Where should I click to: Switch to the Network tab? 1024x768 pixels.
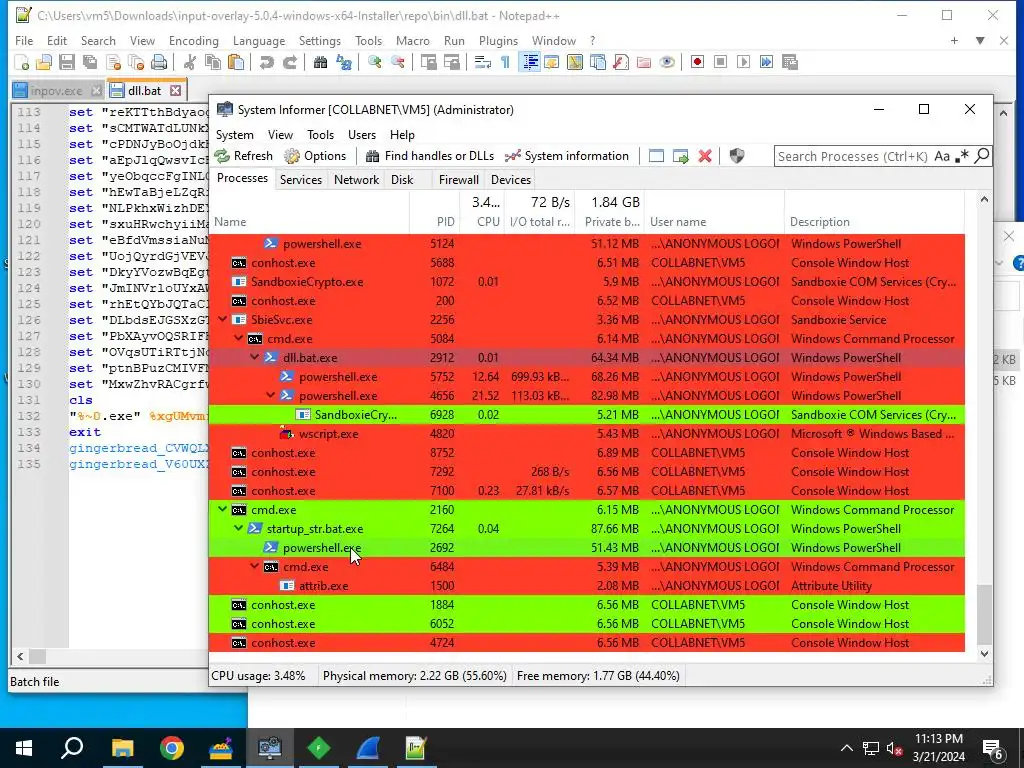pos(357,180)
